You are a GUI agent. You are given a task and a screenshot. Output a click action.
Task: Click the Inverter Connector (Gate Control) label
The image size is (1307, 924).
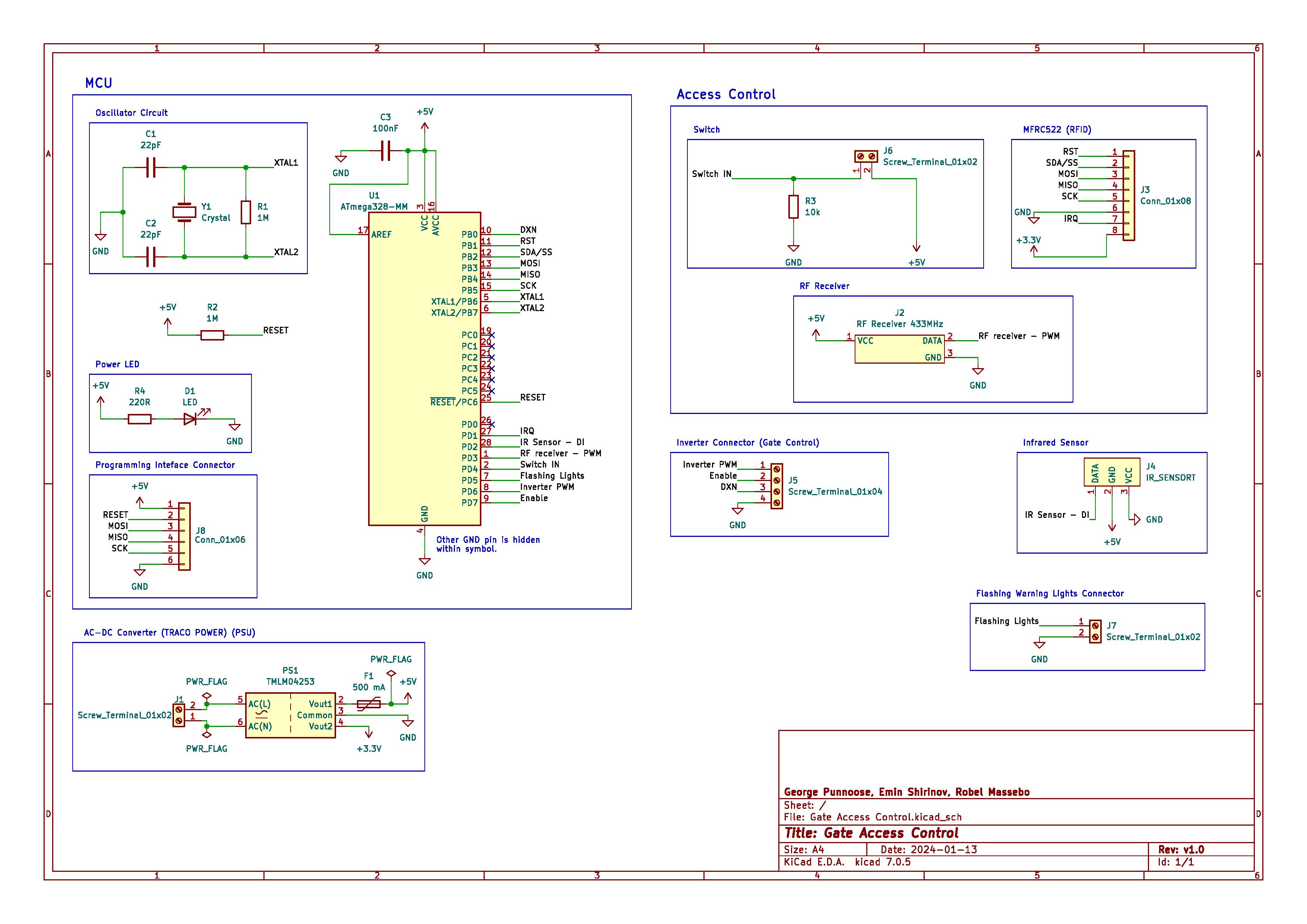[748, 442]
